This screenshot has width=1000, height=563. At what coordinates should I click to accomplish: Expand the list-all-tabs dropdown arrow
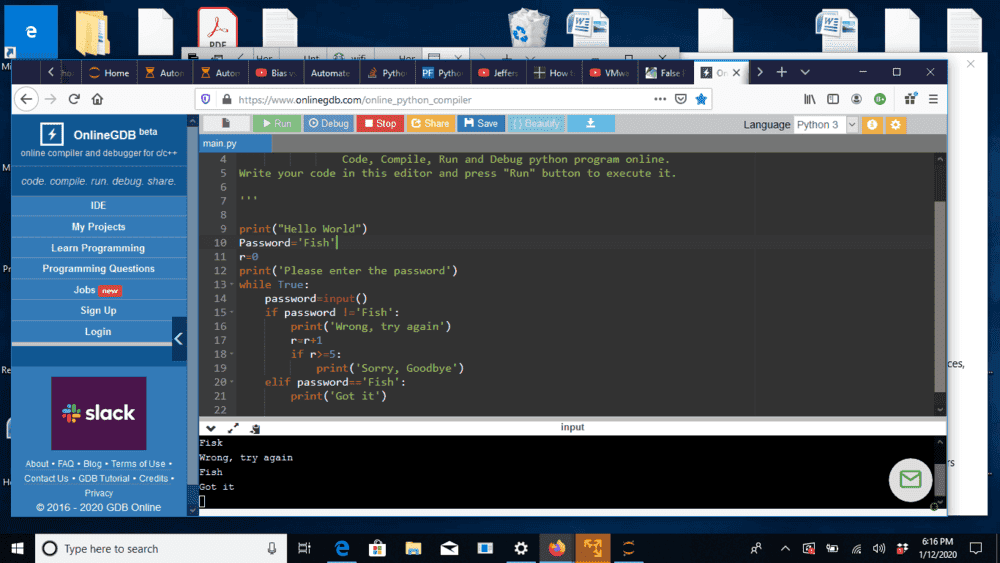(805, 72)
